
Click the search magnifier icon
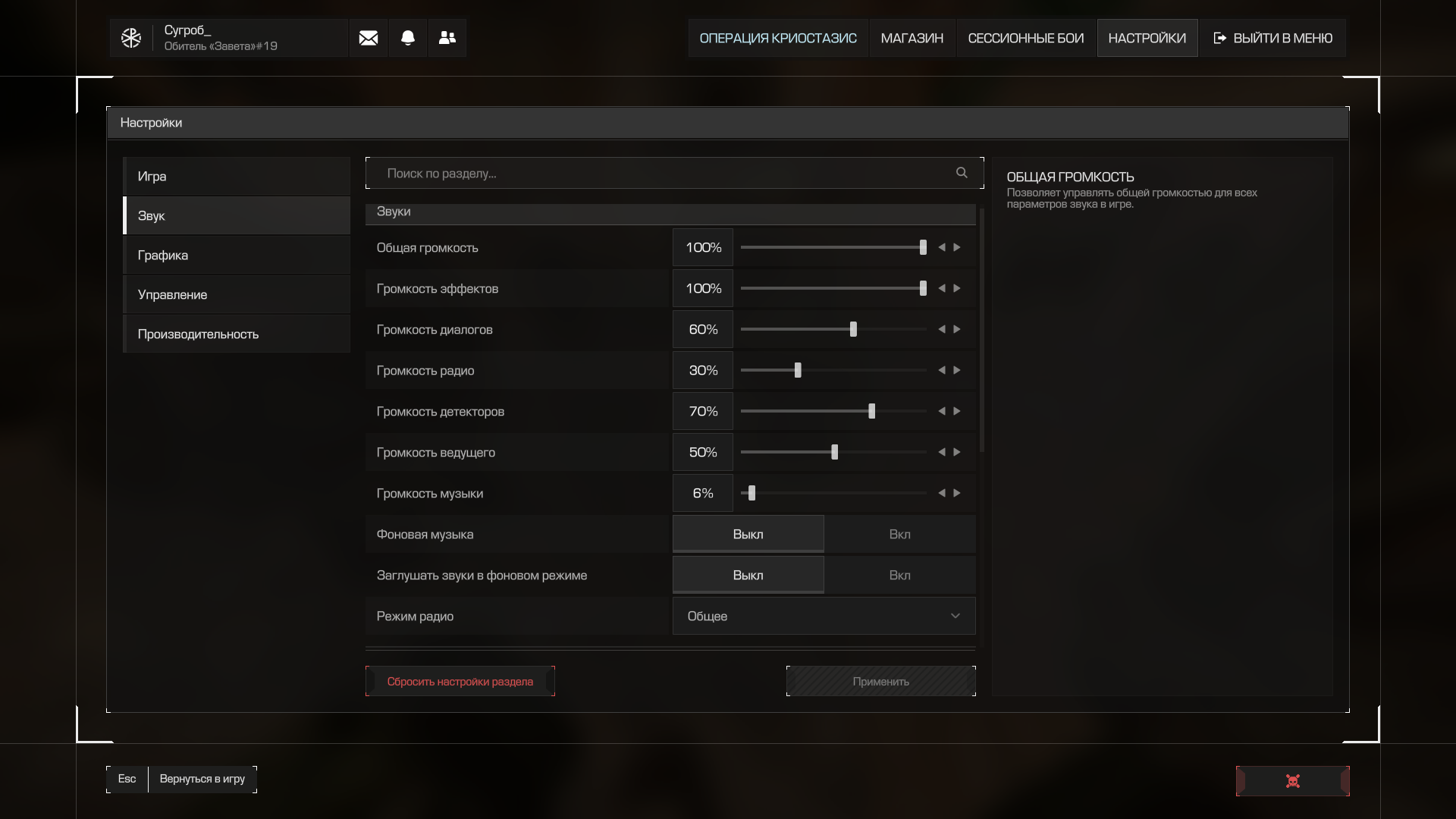pyautogui.click(x=962, y=173)
